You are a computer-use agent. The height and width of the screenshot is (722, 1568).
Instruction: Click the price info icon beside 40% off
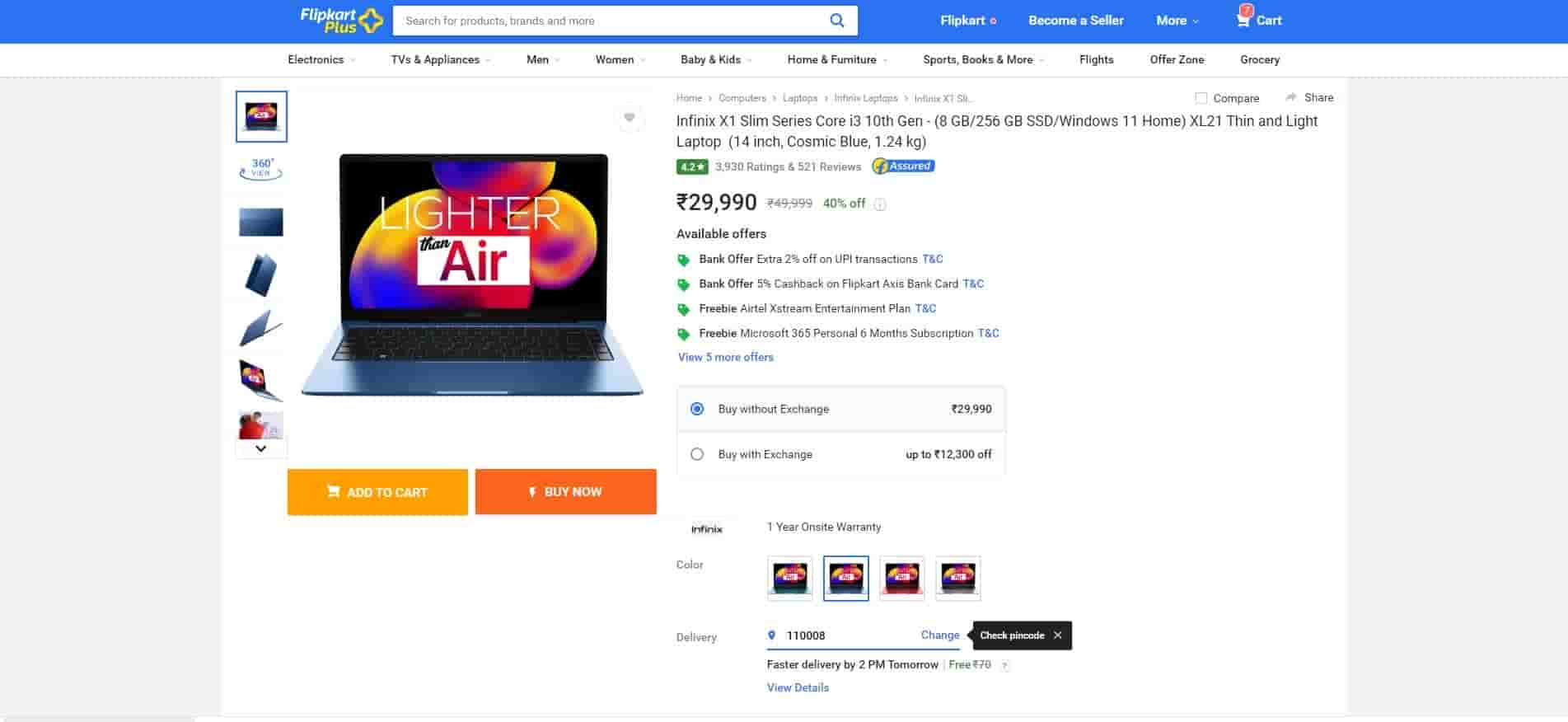click(x=880, y=204)
